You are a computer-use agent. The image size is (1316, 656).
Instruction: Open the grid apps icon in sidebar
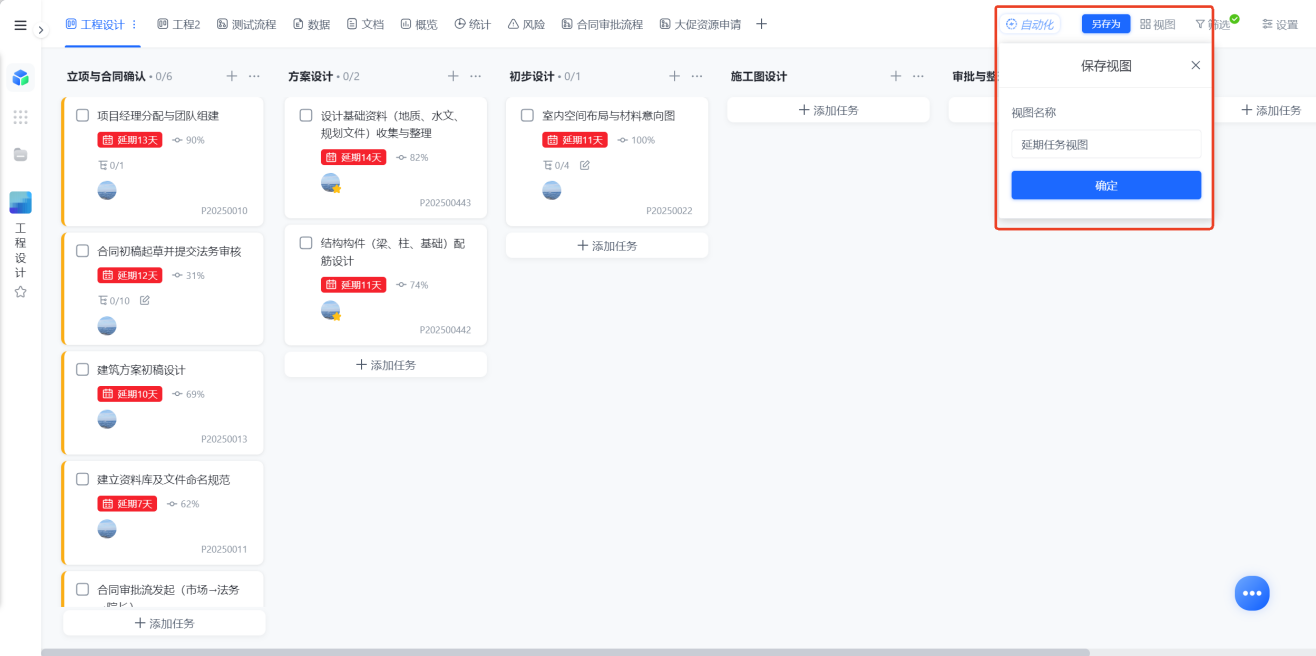pos(20,117)
